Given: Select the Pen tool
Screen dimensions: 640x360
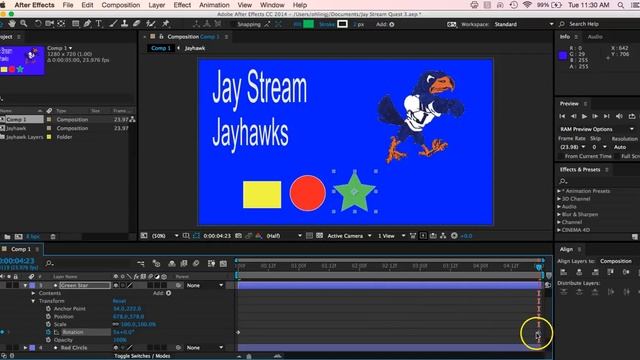Looking at the screenshot, I should coord(87,24).
